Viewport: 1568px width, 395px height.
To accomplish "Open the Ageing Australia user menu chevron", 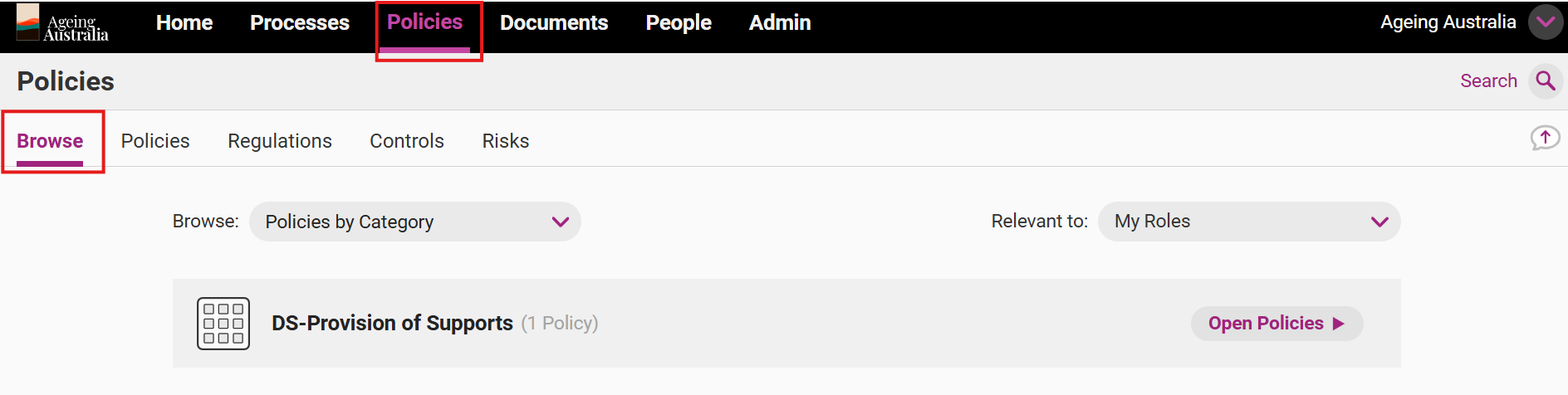I will 1546,22.
